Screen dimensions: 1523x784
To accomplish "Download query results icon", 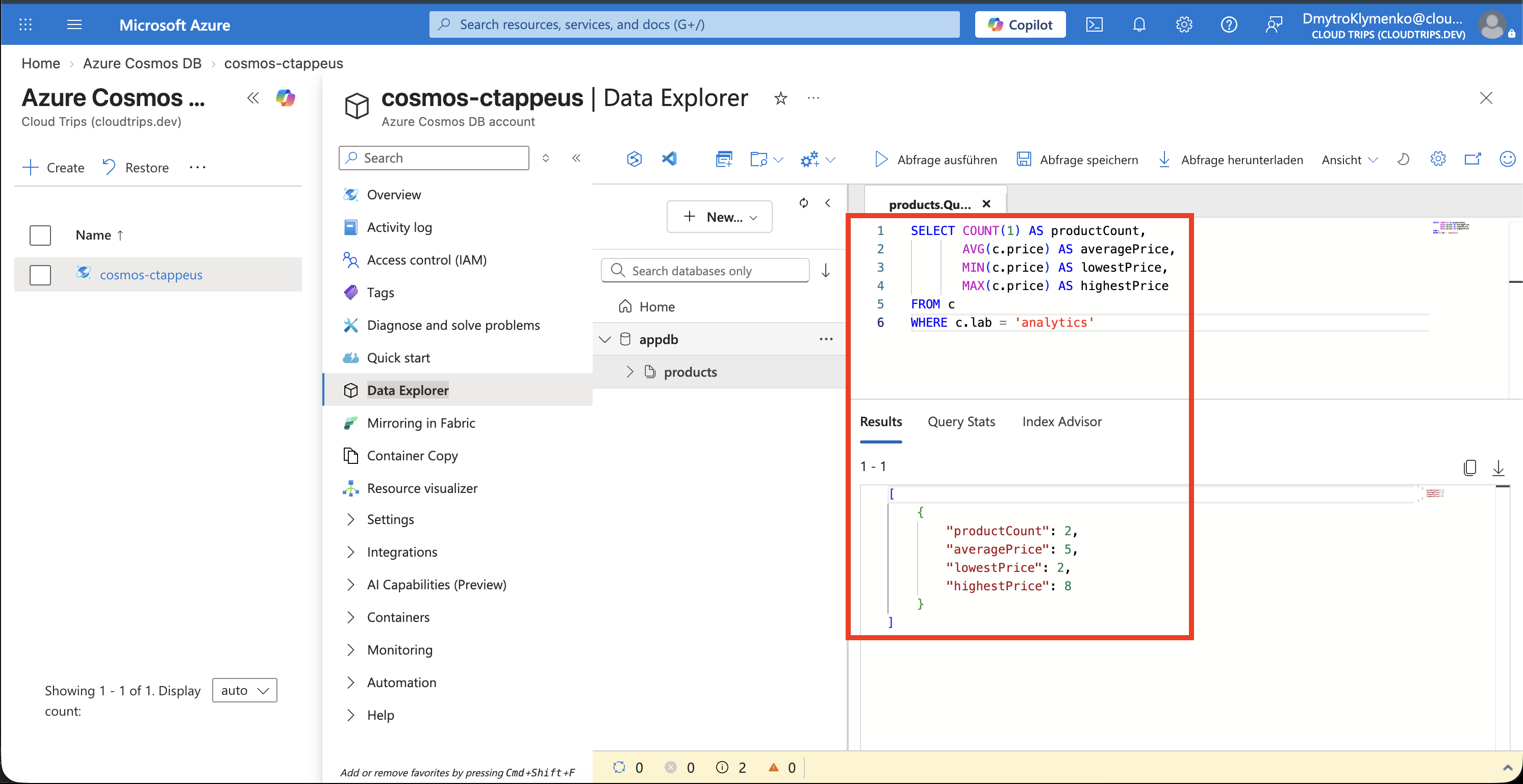I will click(1498, 467).
